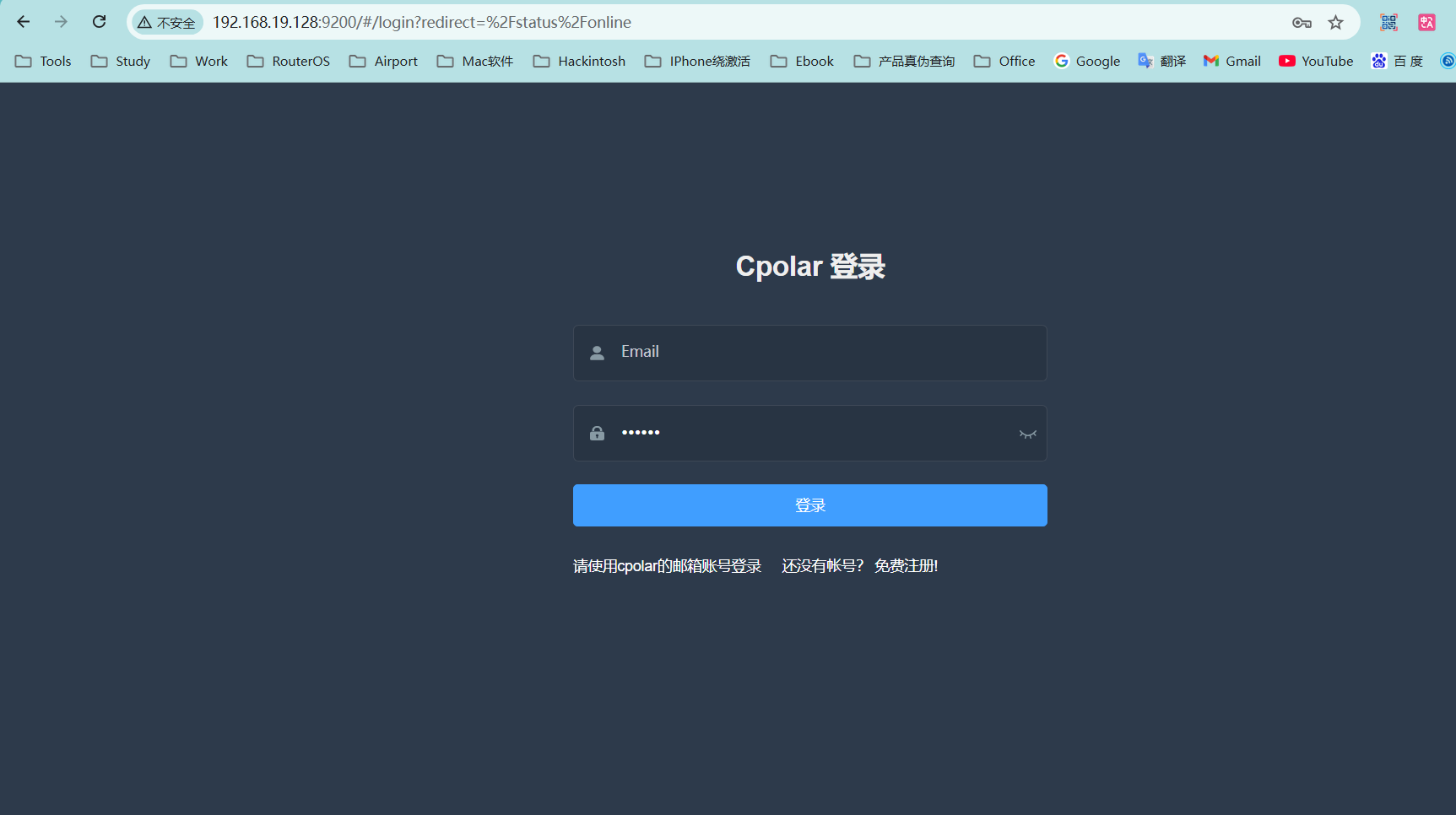Viewport: 1456px width, 815px height.
Task: Open the Hackintosh bookmark folder
Action: point(579,61)
